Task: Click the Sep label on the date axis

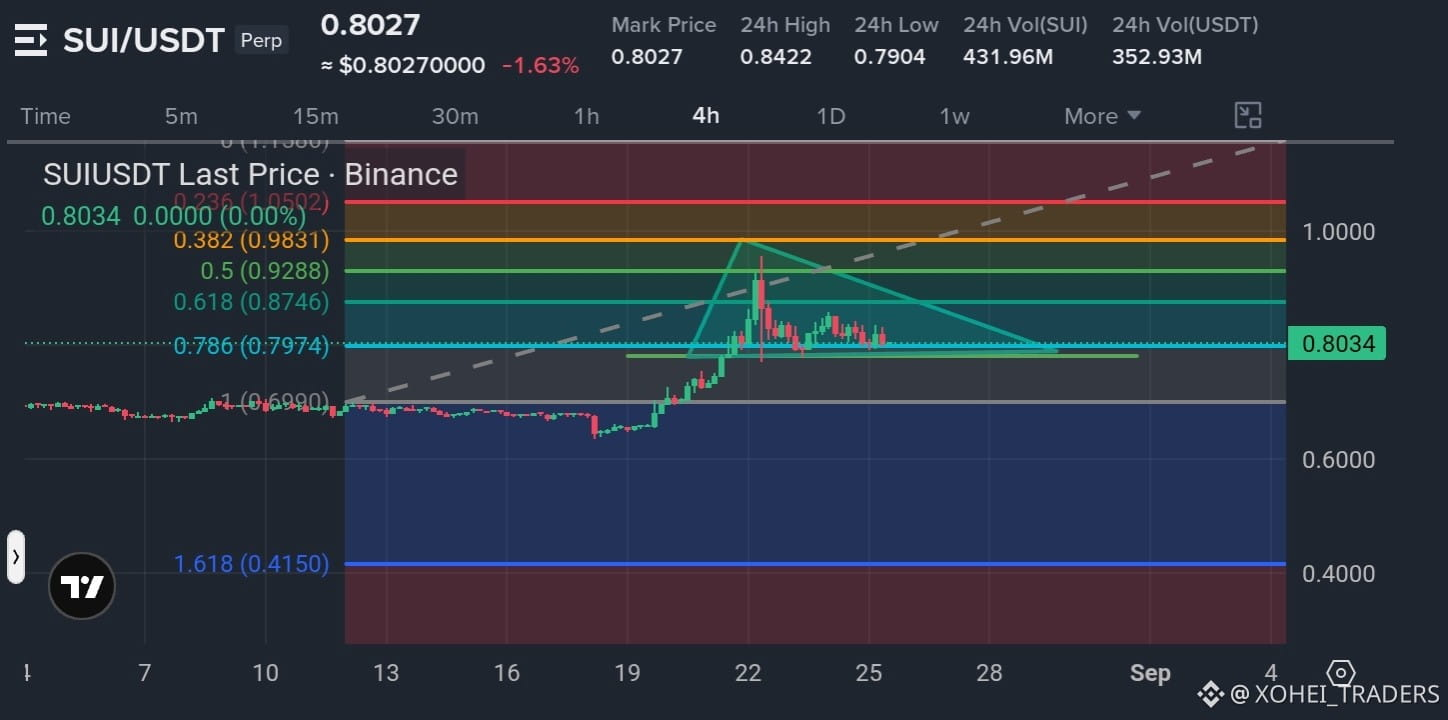Action: tap(1150, 673)
